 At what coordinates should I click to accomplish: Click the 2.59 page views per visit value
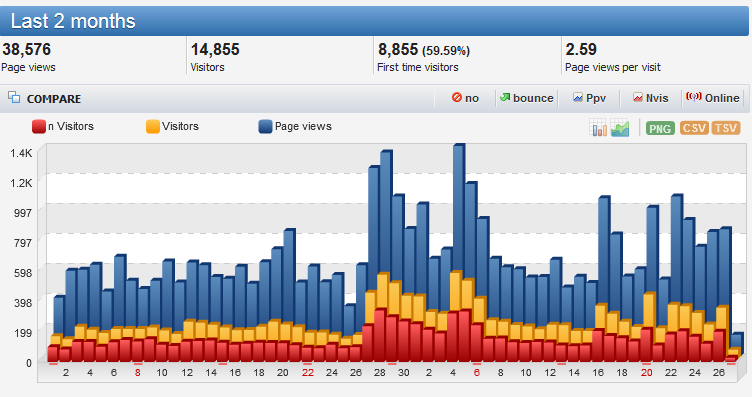(x=581, y=49)
